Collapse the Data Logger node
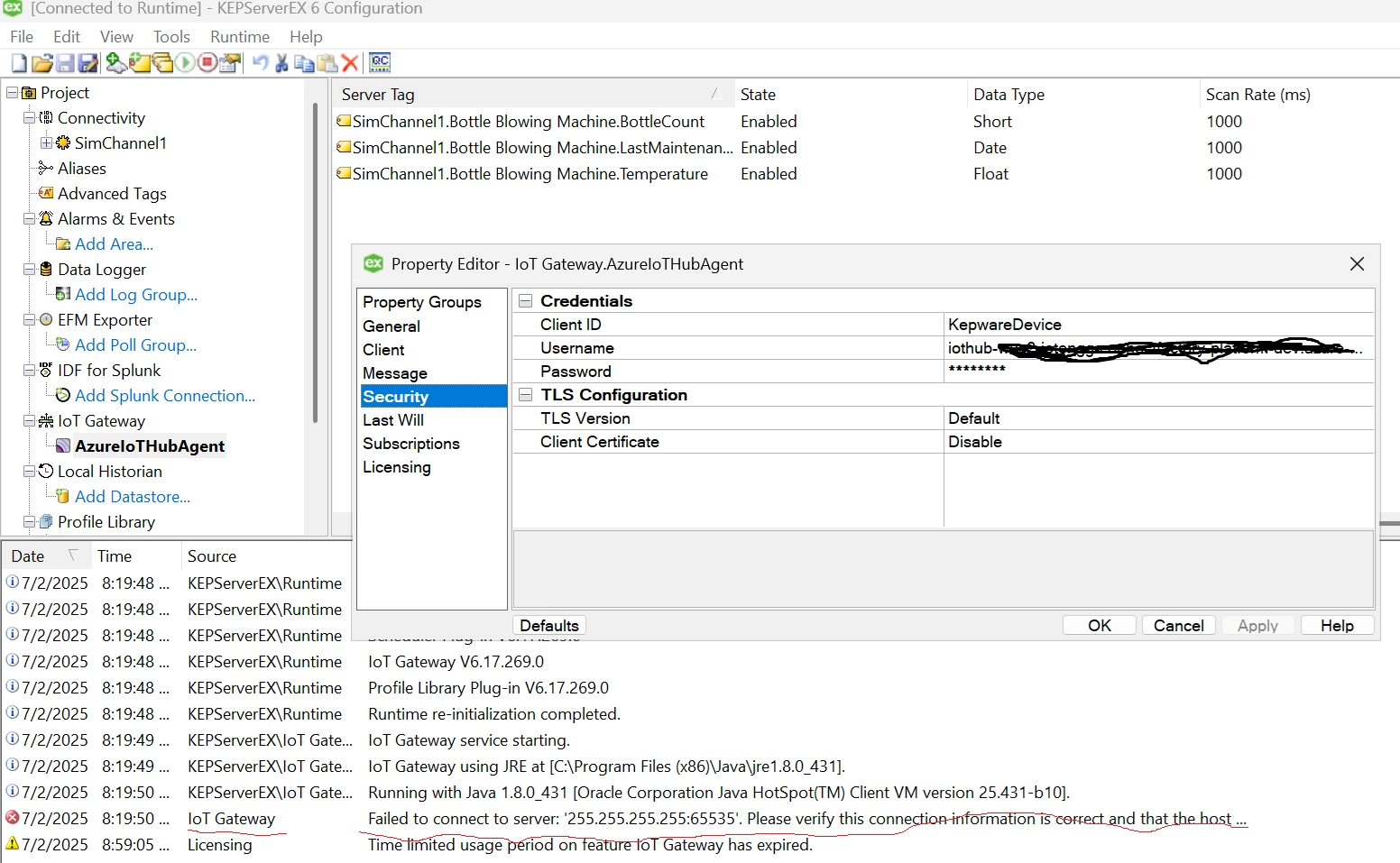The image size is (1400, 863). pos(30,269)
